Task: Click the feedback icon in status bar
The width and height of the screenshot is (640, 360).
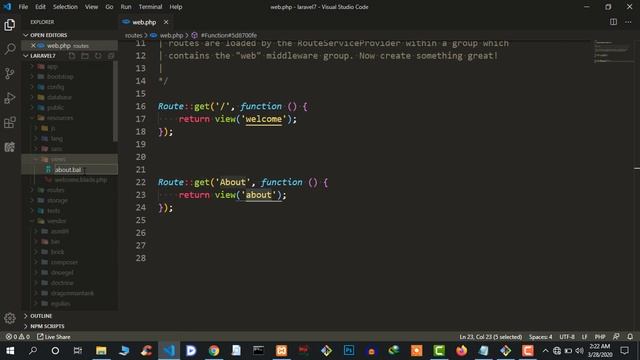Action: (x=616, y=337)
